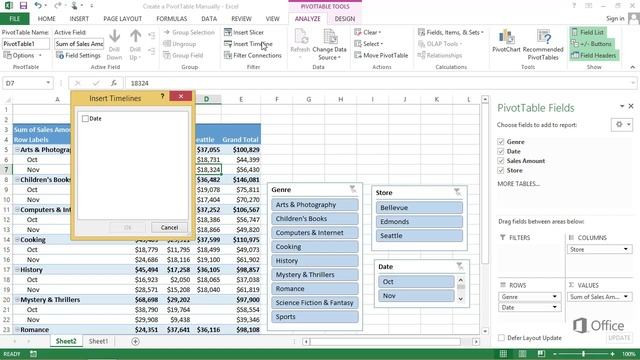Open the Select actions dropdown
The width and height of the screenshot is (640, 360).
(x=369, y=44)
